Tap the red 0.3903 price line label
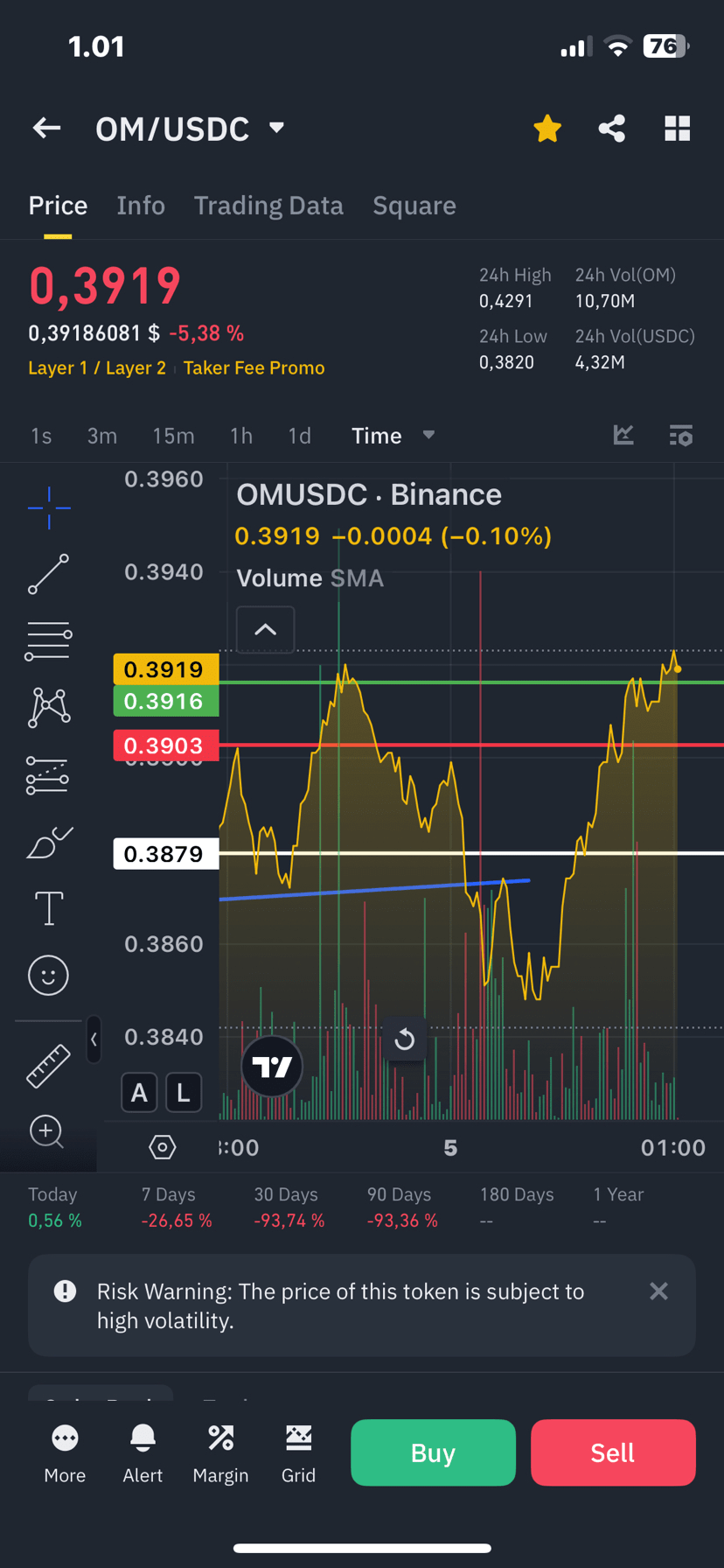This screenshot has height=1568, width=724. click(164, 745)
